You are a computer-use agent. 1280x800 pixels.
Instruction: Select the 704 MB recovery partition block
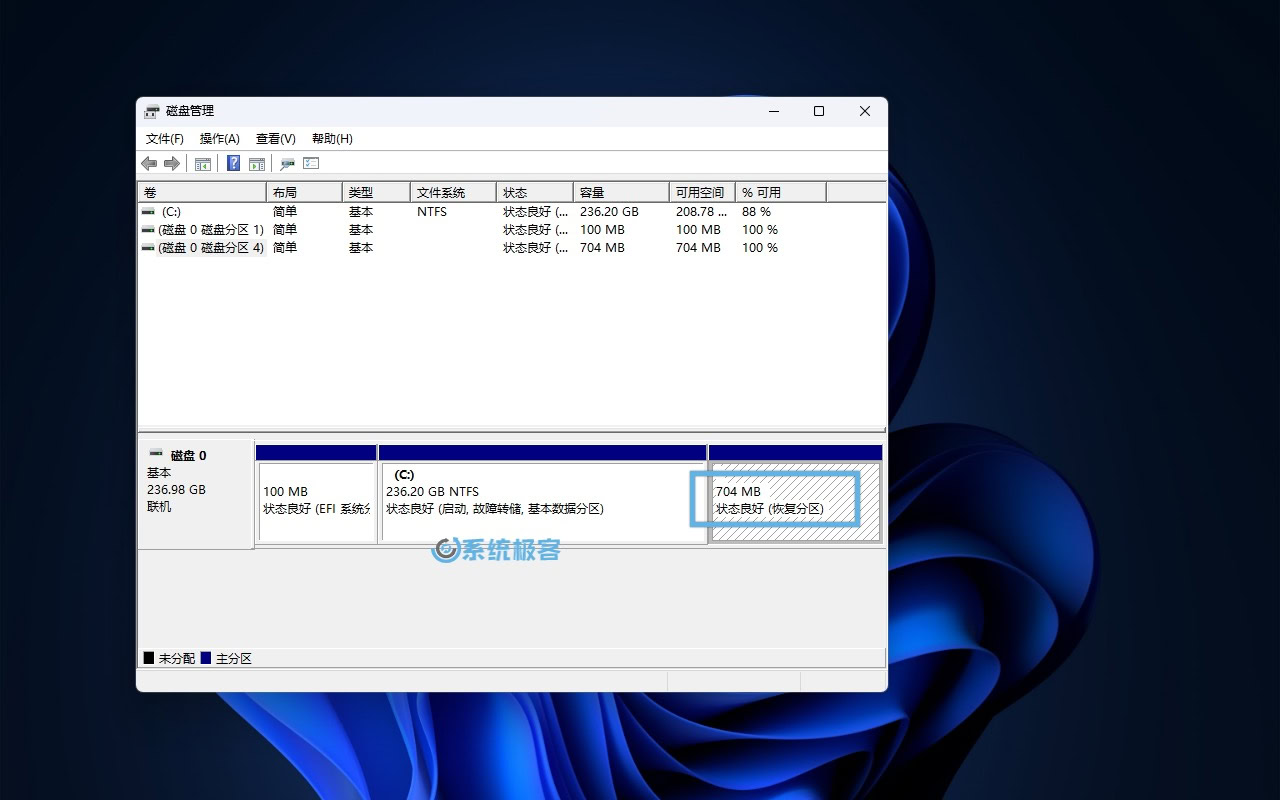(795, 501)
